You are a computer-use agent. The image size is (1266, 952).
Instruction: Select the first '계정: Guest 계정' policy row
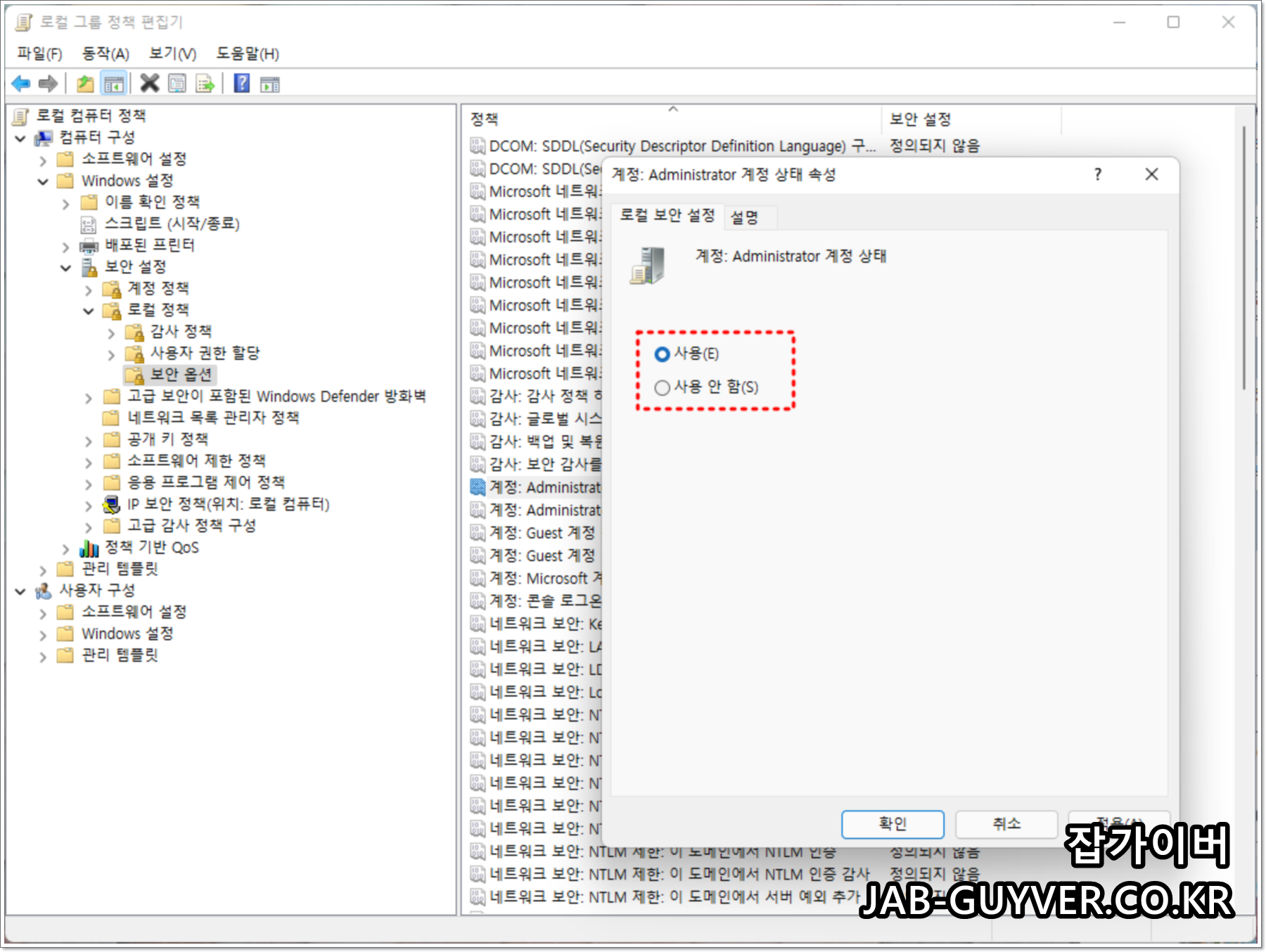[535, 533]
